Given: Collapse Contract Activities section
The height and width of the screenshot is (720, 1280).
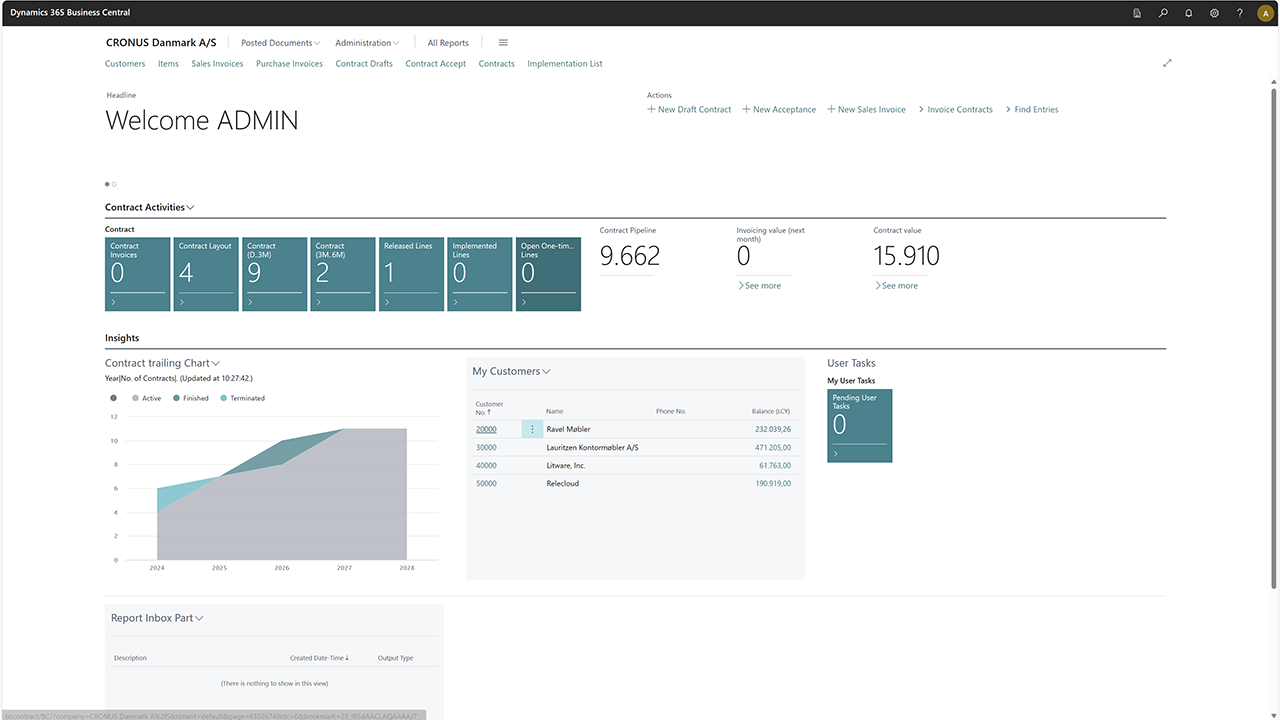Looking at the screenshot, I should pyautogui.click(x=150, y=207).
